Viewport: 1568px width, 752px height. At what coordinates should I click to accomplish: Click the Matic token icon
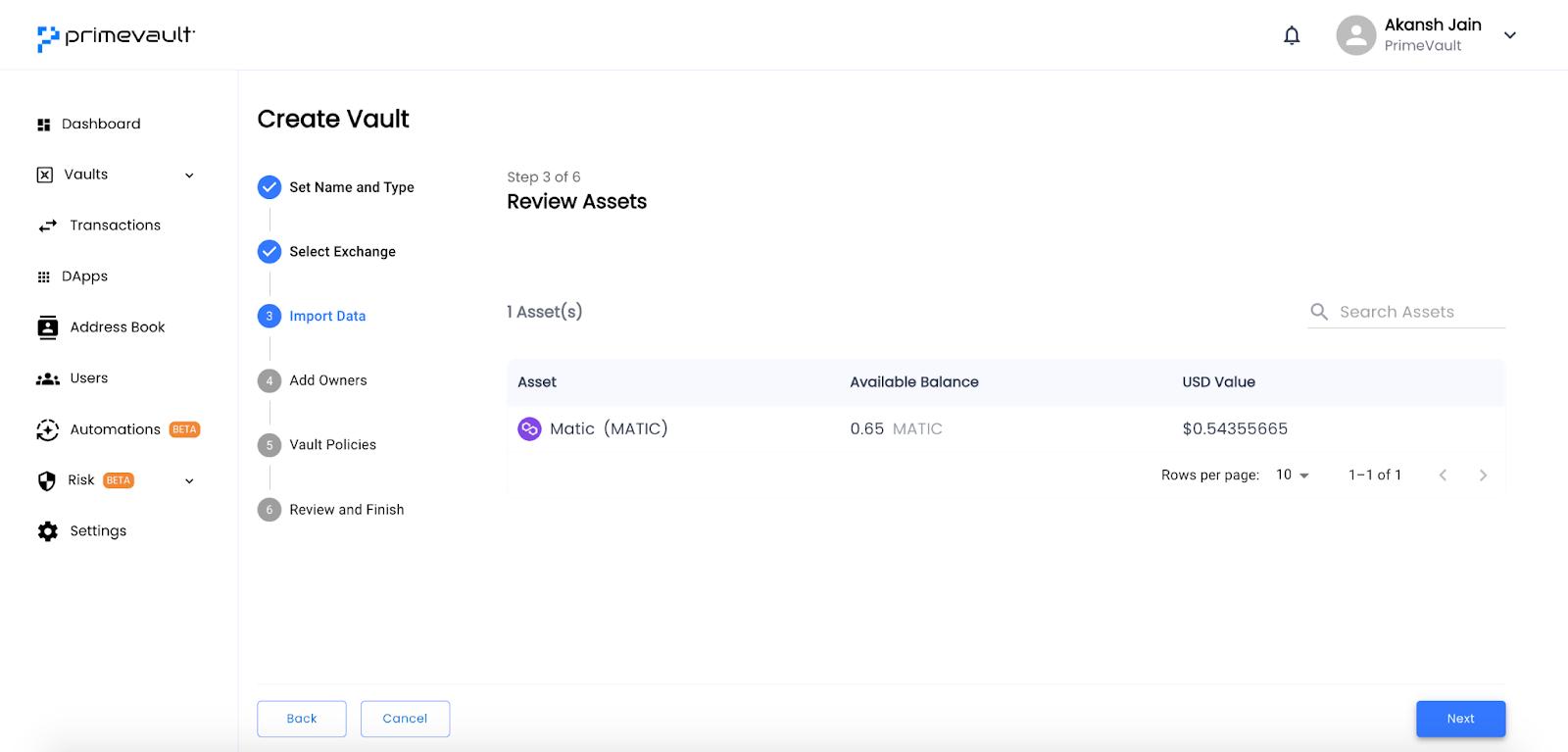(529, 428)
